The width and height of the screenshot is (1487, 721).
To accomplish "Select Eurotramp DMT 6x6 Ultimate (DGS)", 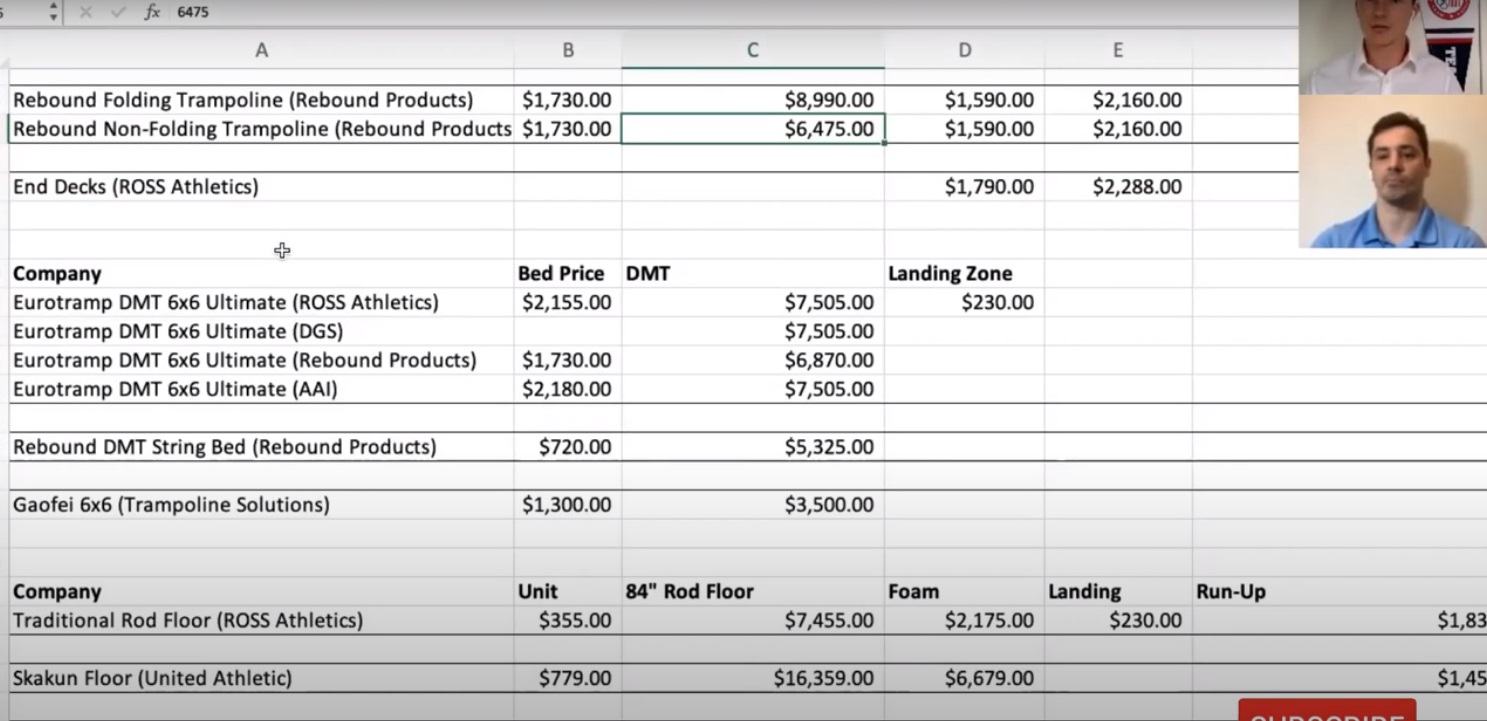I will click(x=262, y=331).
